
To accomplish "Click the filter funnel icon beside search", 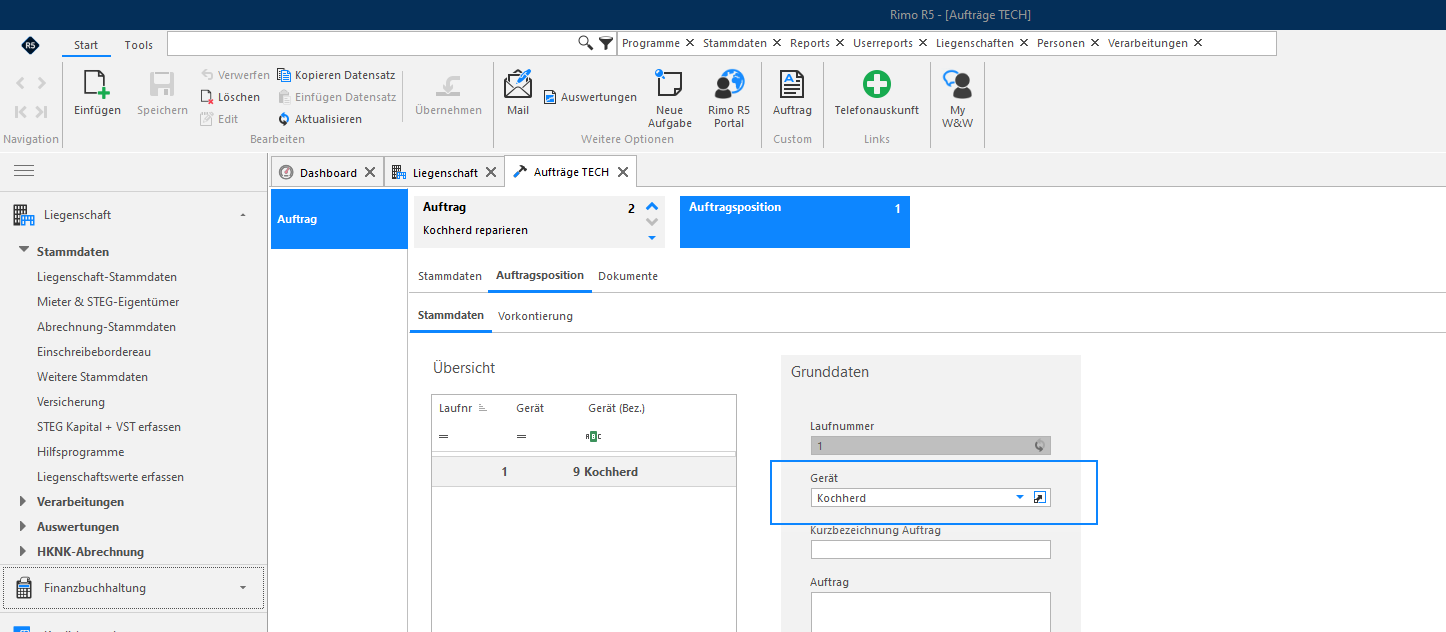I will pyautogui.click(x=605, y=43).
